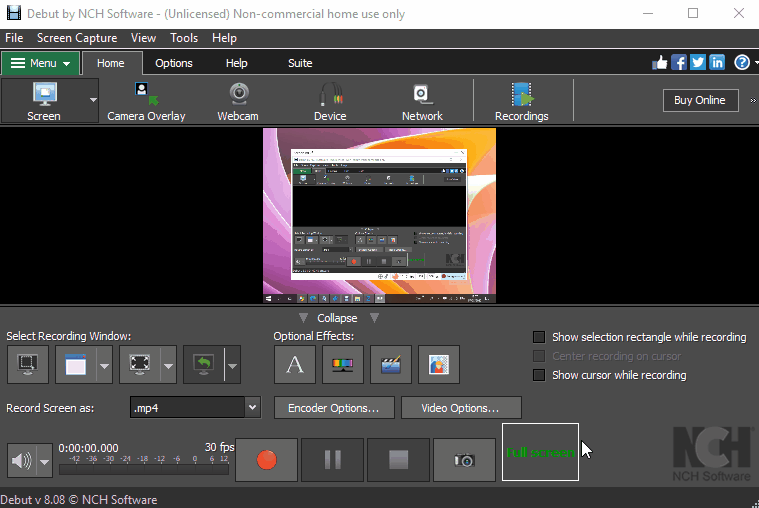The width and height of the screenshot is (759, 508).
Task: Open the Screen Capture menu
Action: click(77, 38)
